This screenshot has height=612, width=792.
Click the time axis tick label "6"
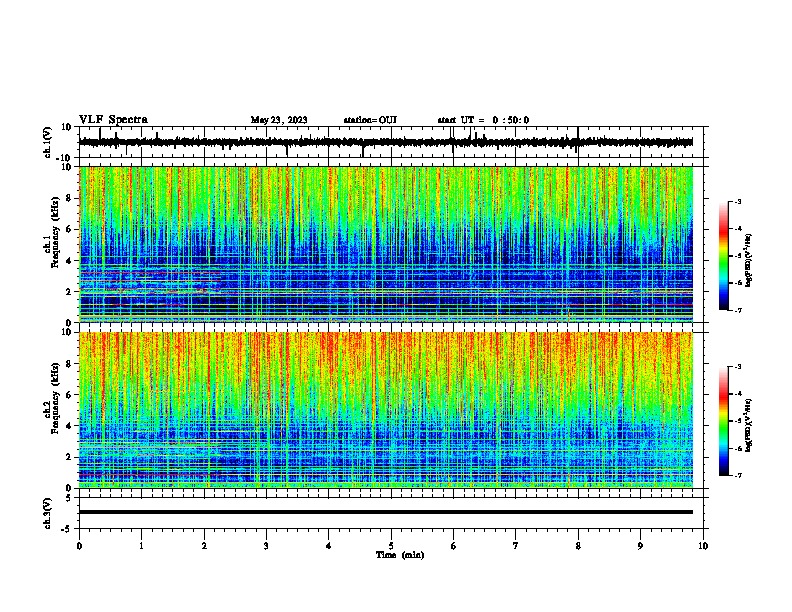click(453, 546)
